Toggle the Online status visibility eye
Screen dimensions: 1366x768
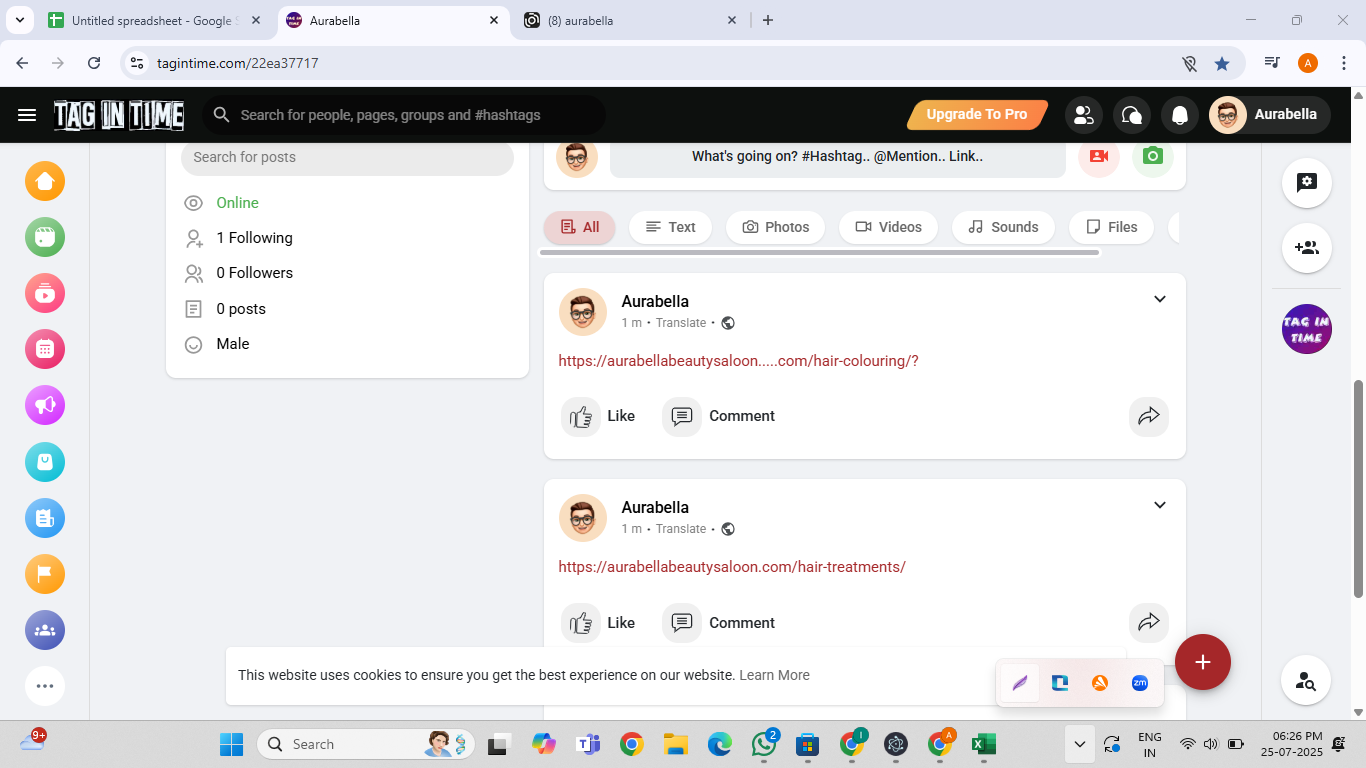tap(194, 203)
